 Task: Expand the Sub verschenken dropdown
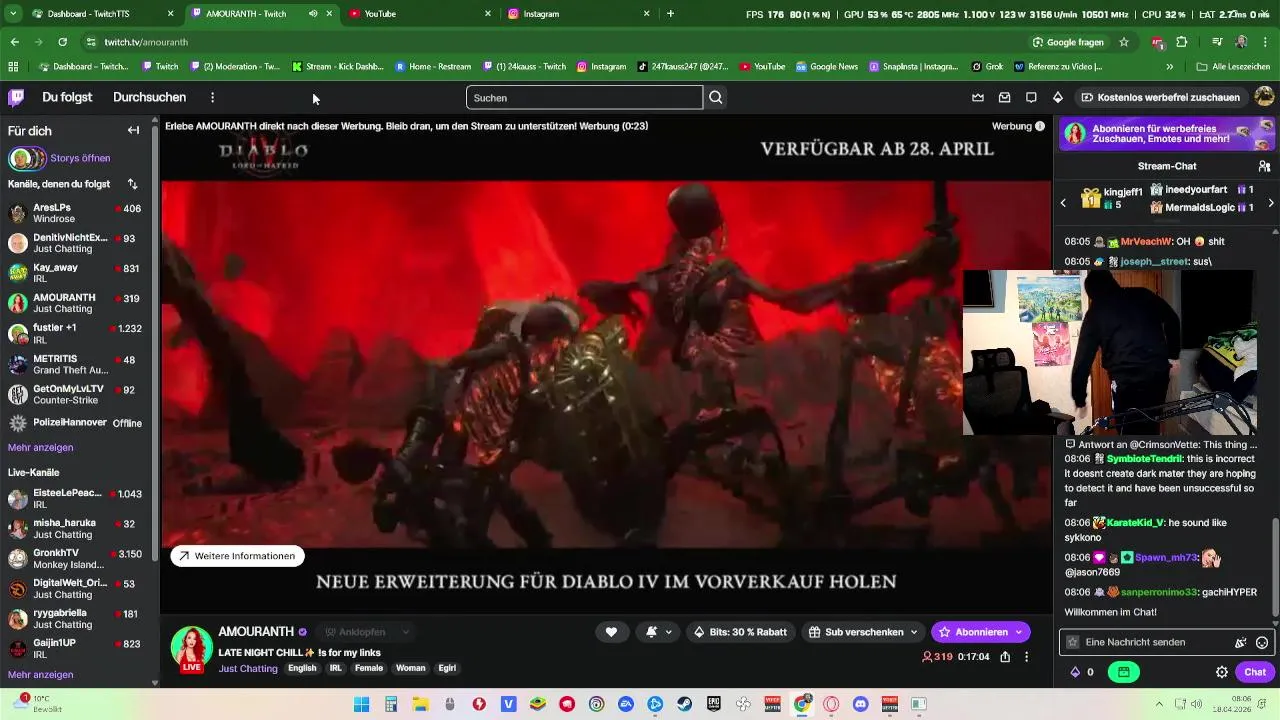pyautogui.click(x=914, y=632)
